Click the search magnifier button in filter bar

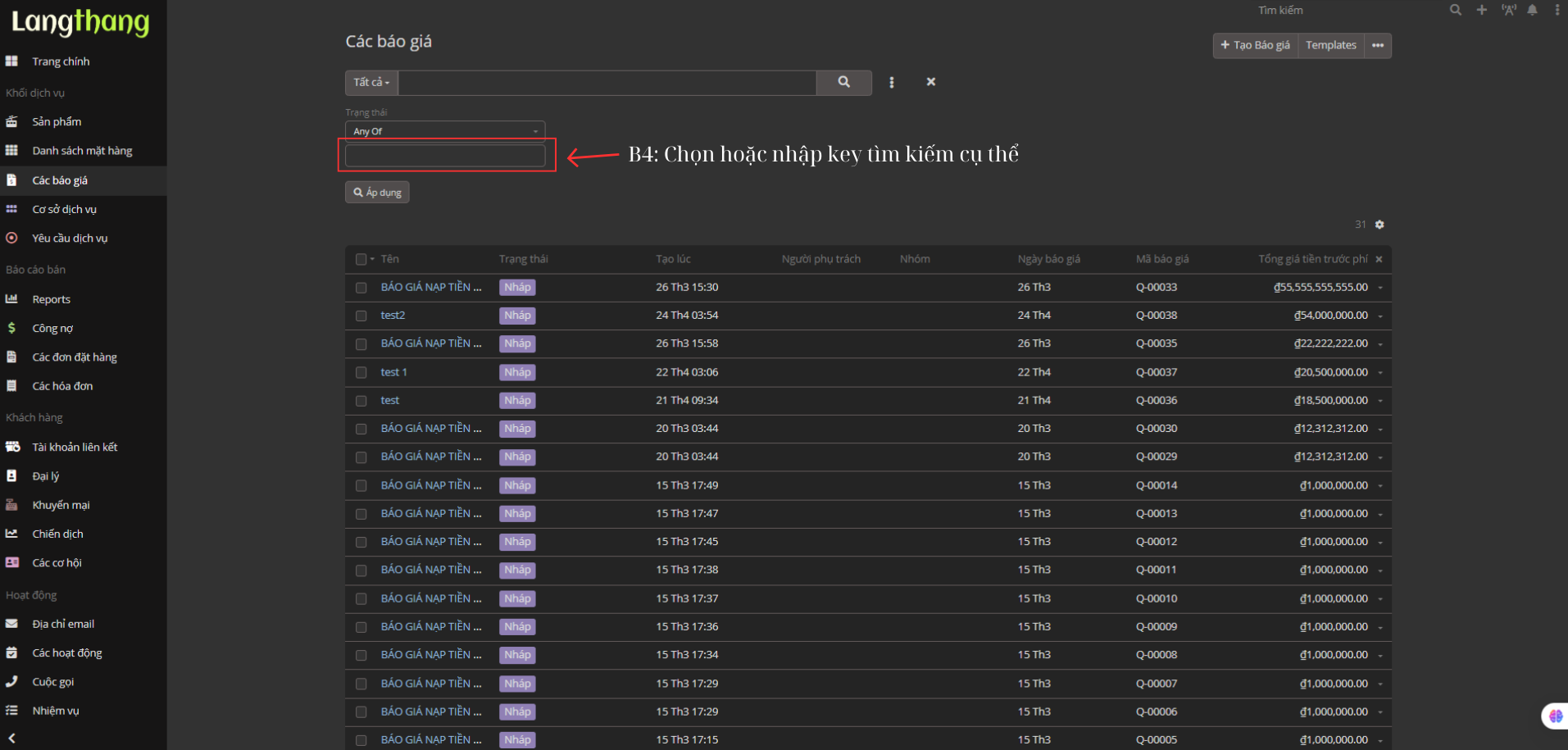(843, 82)
